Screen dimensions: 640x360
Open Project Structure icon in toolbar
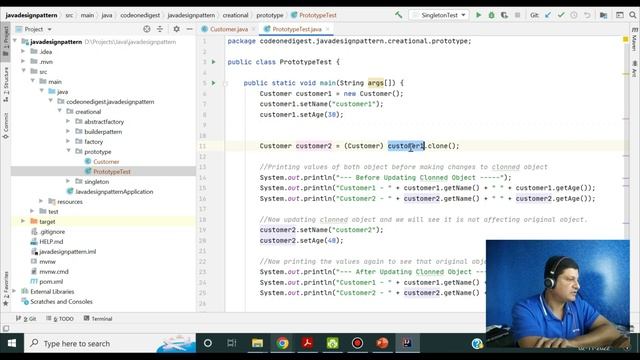(x=603, y=15)
